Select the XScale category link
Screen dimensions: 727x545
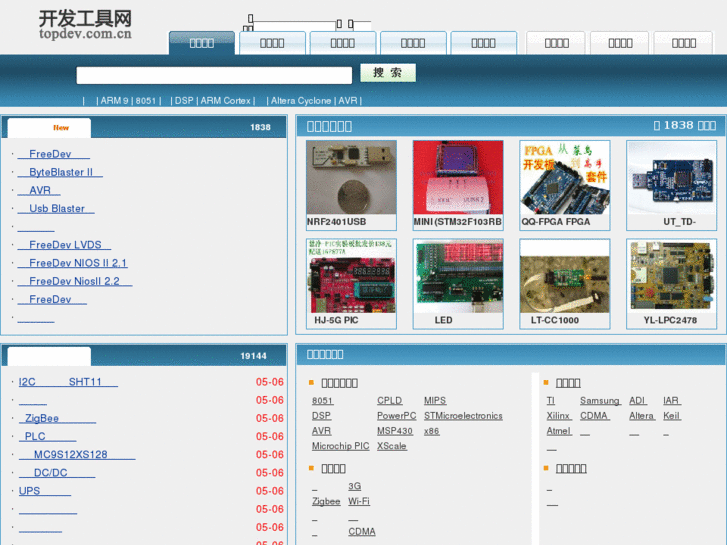(x=392, y=446)
